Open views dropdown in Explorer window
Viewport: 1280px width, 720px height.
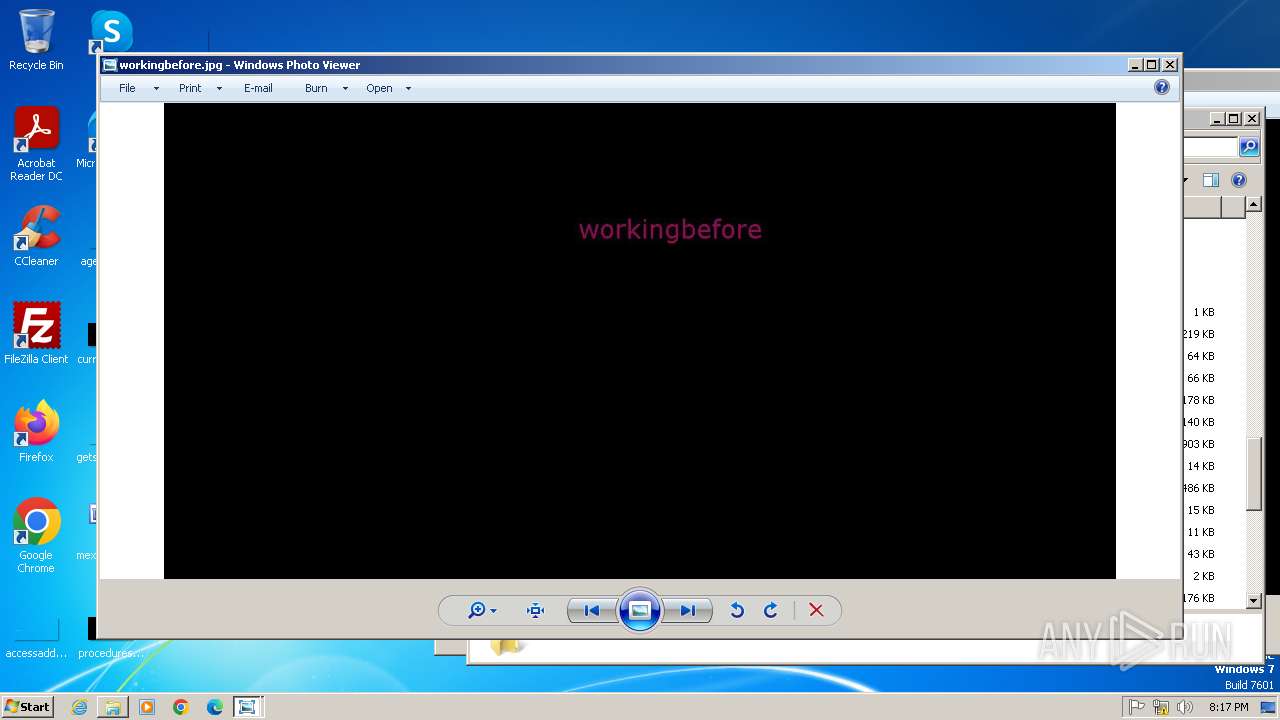click(x=1186, y=181)
